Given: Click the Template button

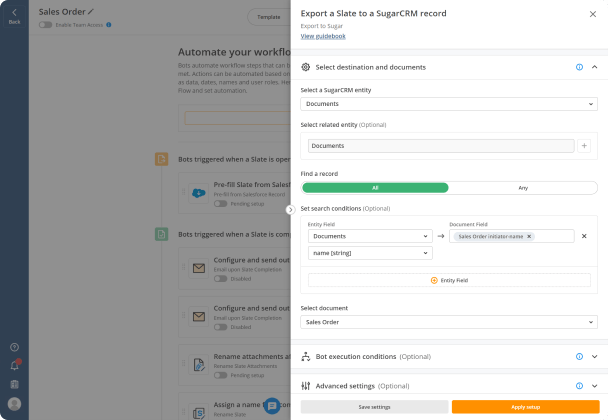Looking at the screenshot, I should (269, 17).
